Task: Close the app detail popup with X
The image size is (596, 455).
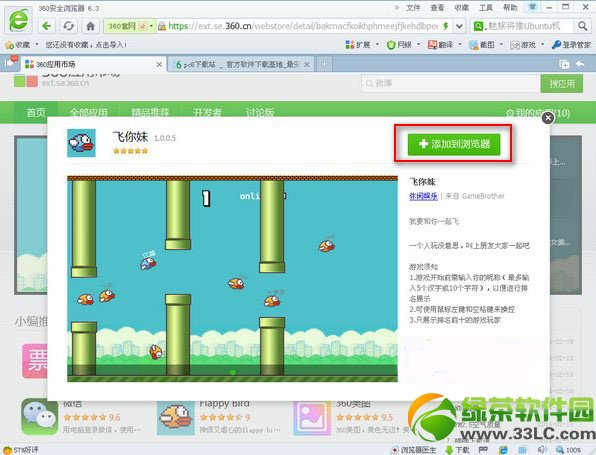Action: [x=548, y=118]
